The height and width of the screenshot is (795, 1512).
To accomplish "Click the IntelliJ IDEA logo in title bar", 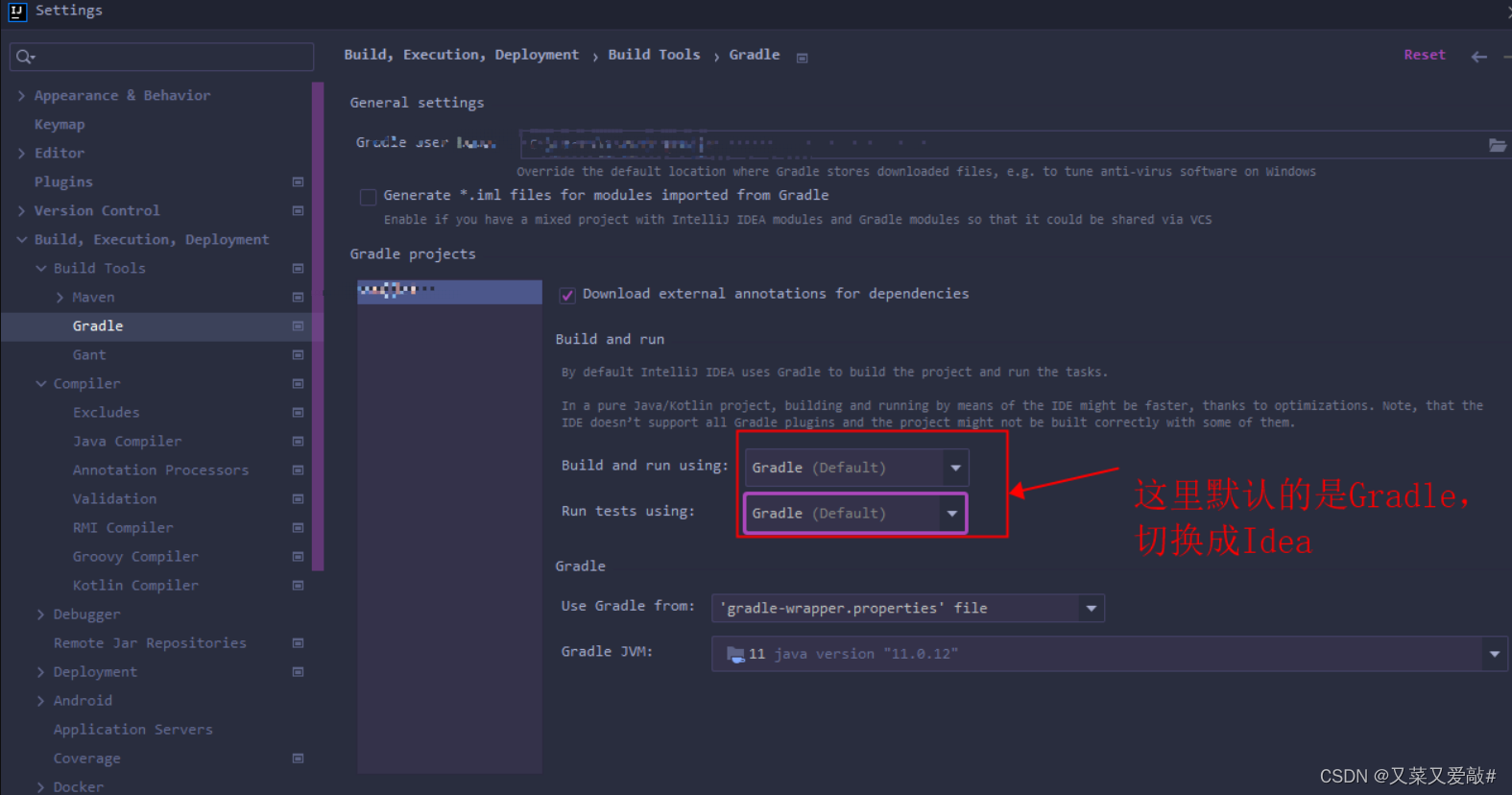I will [16, 11].
